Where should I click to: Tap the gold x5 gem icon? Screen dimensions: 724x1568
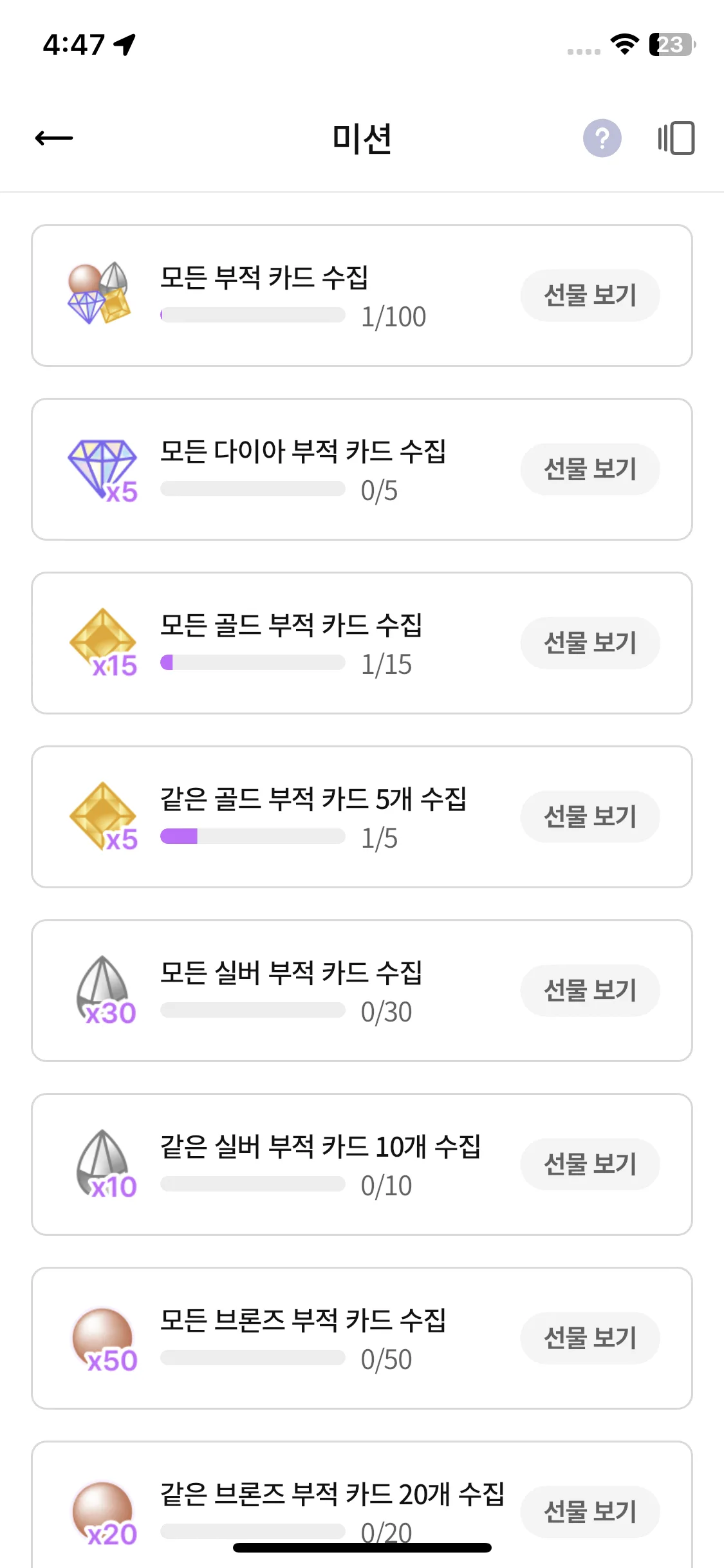point(103,817)
